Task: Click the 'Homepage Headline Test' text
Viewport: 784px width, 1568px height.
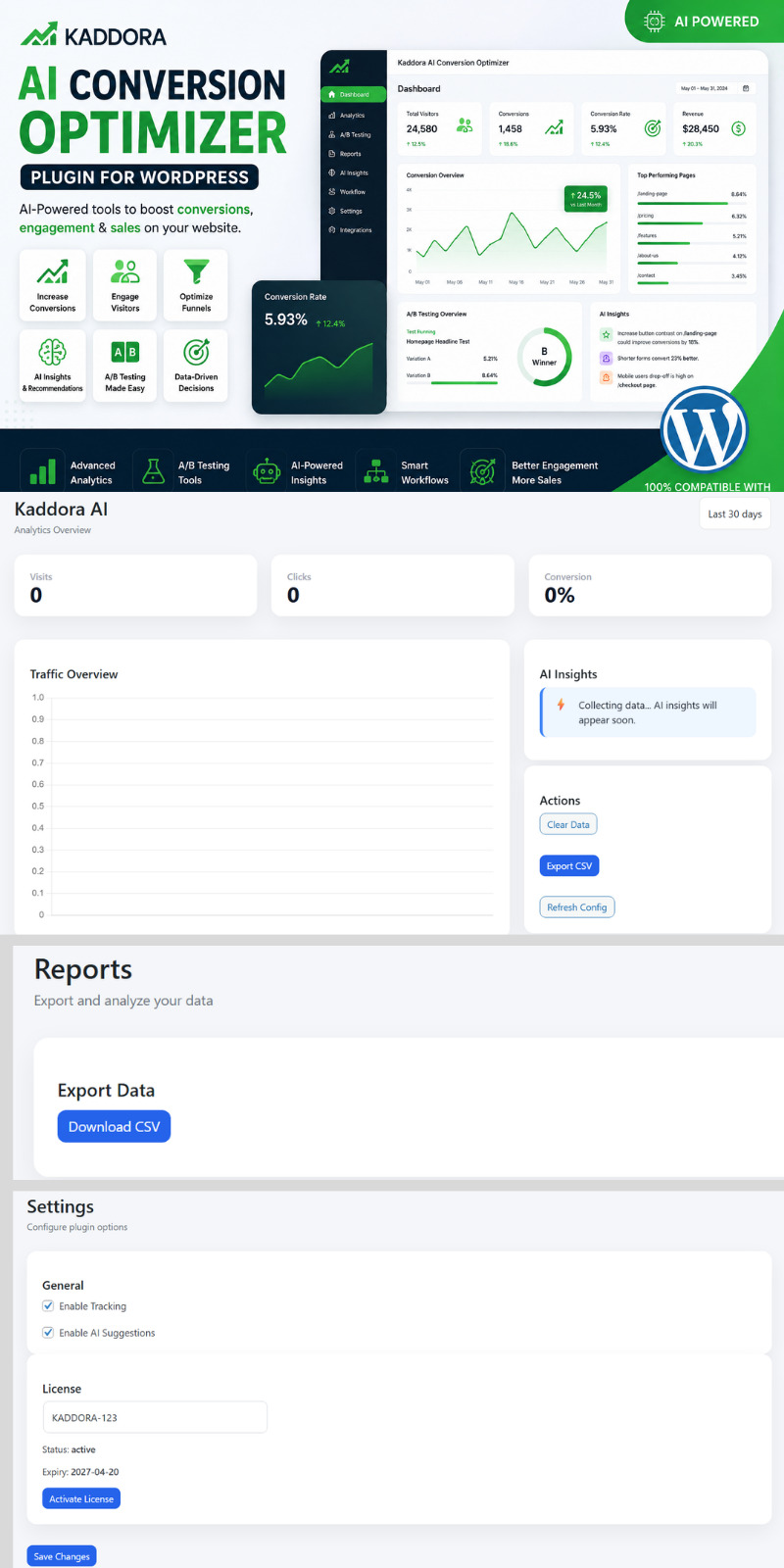Action: [x=438, y=342]
